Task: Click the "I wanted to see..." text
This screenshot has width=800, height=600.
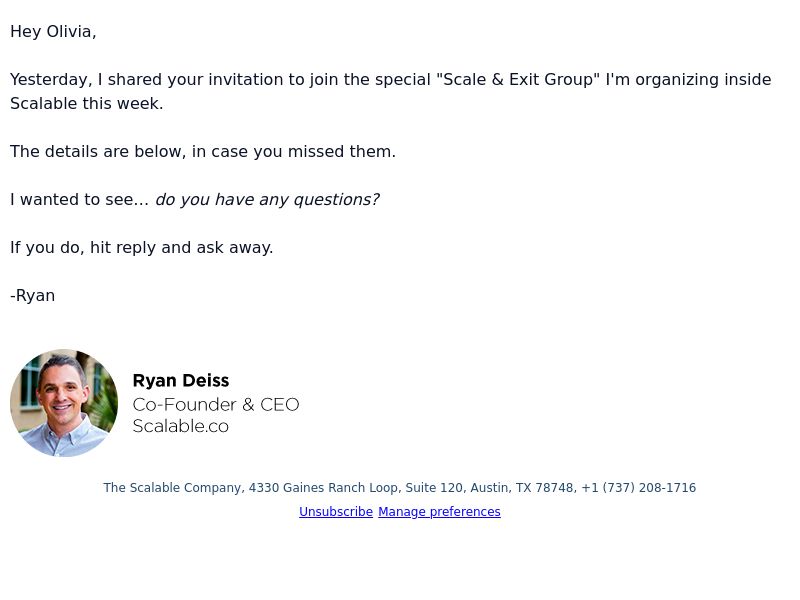Action: click(80, 199)
